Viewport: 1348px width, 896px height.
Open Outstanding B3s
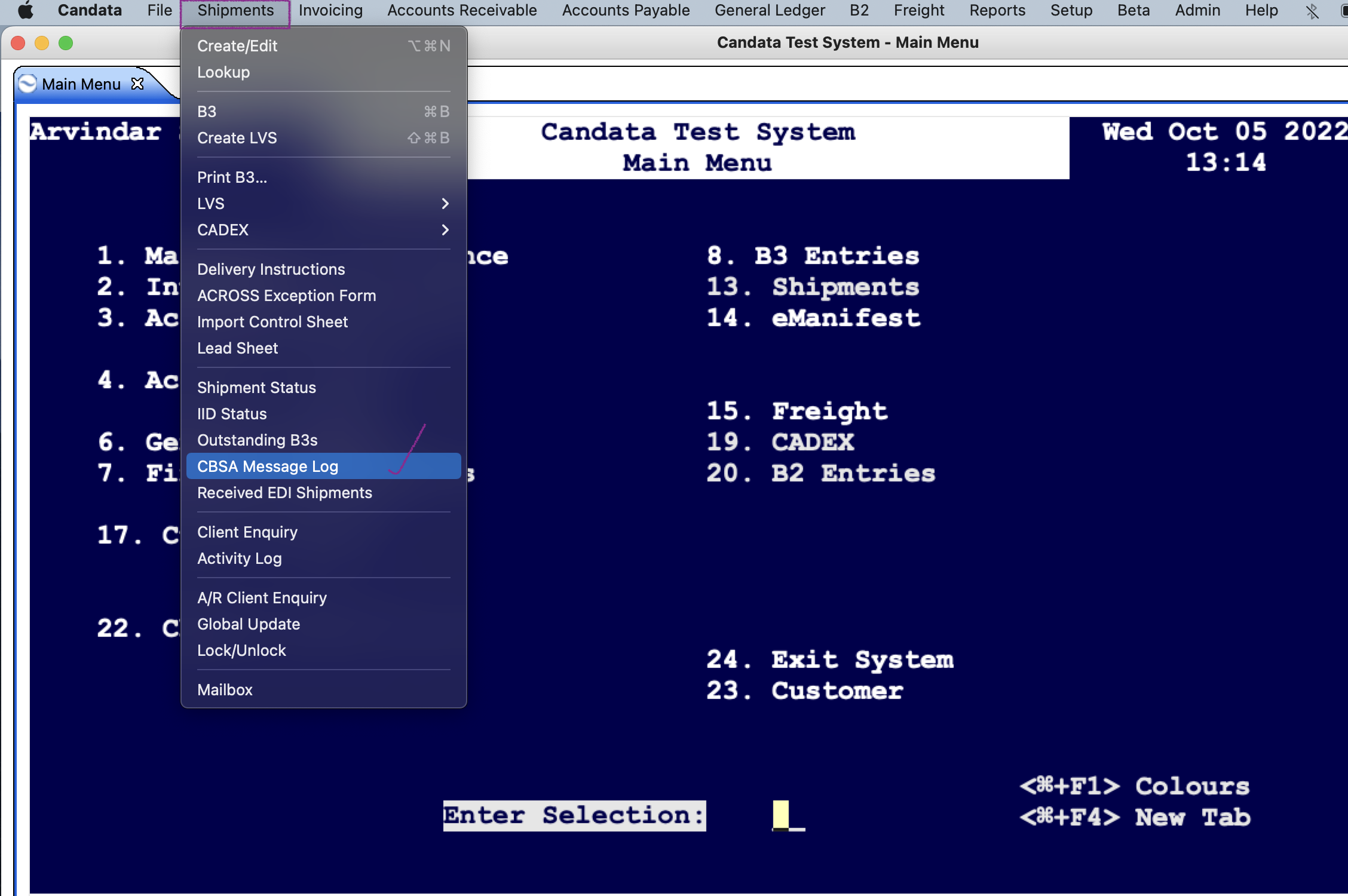click(x=323, y=440)
